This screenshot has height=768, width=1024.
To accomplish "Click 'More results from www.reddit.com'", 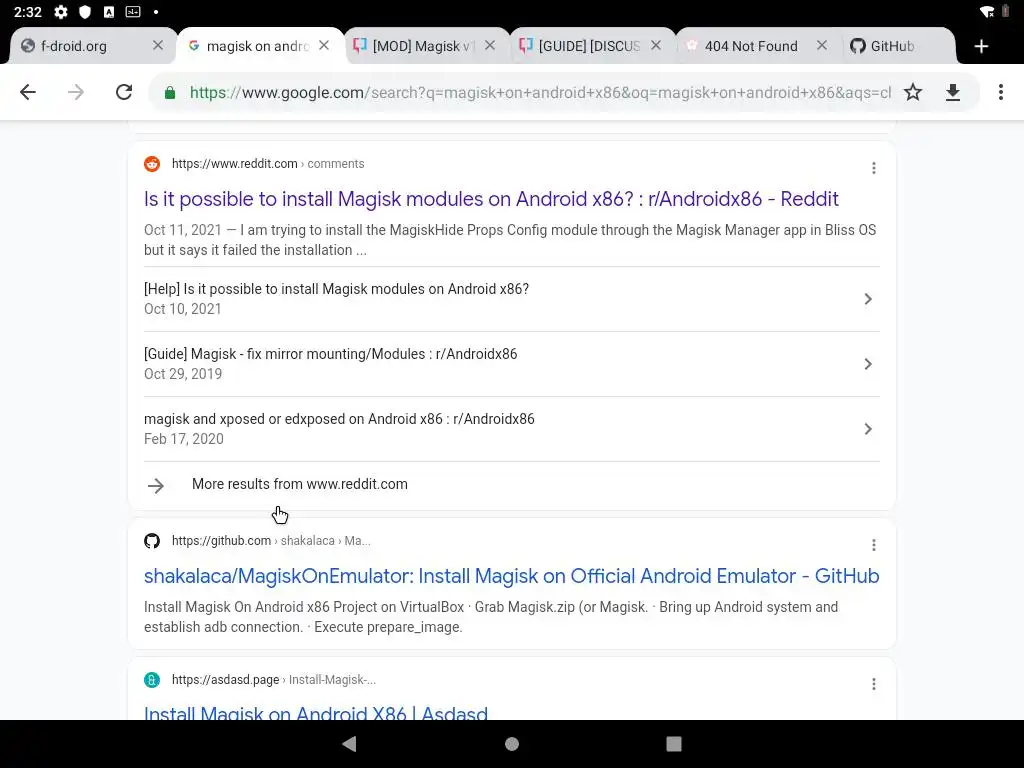I will pos(300,484).
